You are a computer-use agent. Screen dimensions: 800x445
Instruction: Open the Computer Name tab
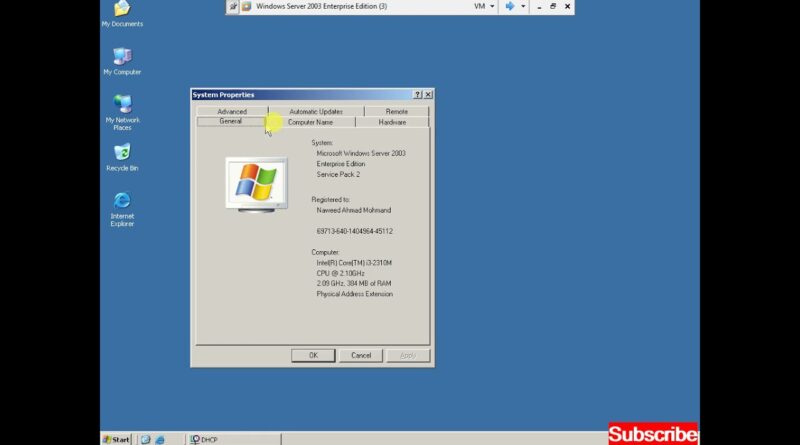(x=310, y=122)
